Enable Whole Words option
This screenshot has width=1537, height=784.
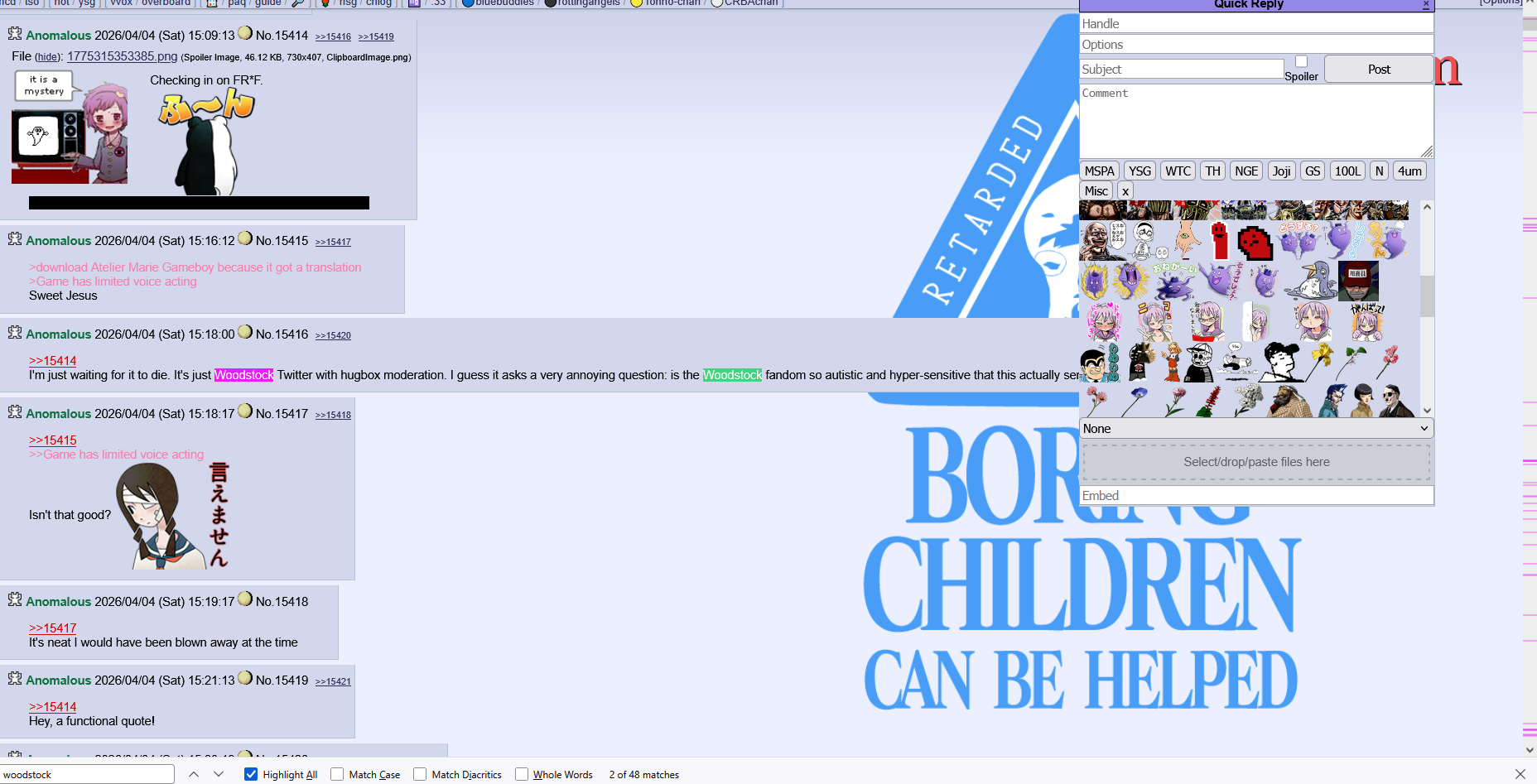[x=522, y=774]
